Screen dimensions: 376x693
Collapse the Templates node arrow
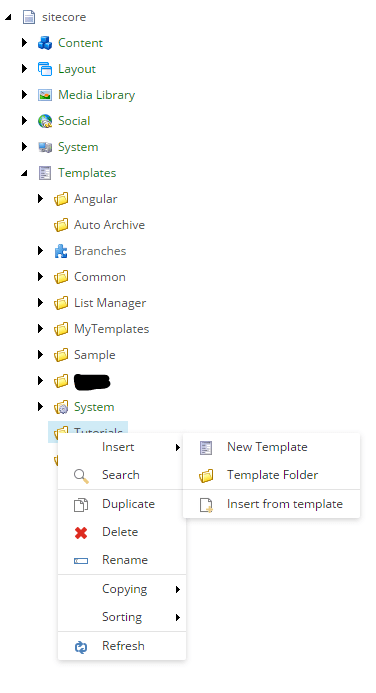(24, 173)
